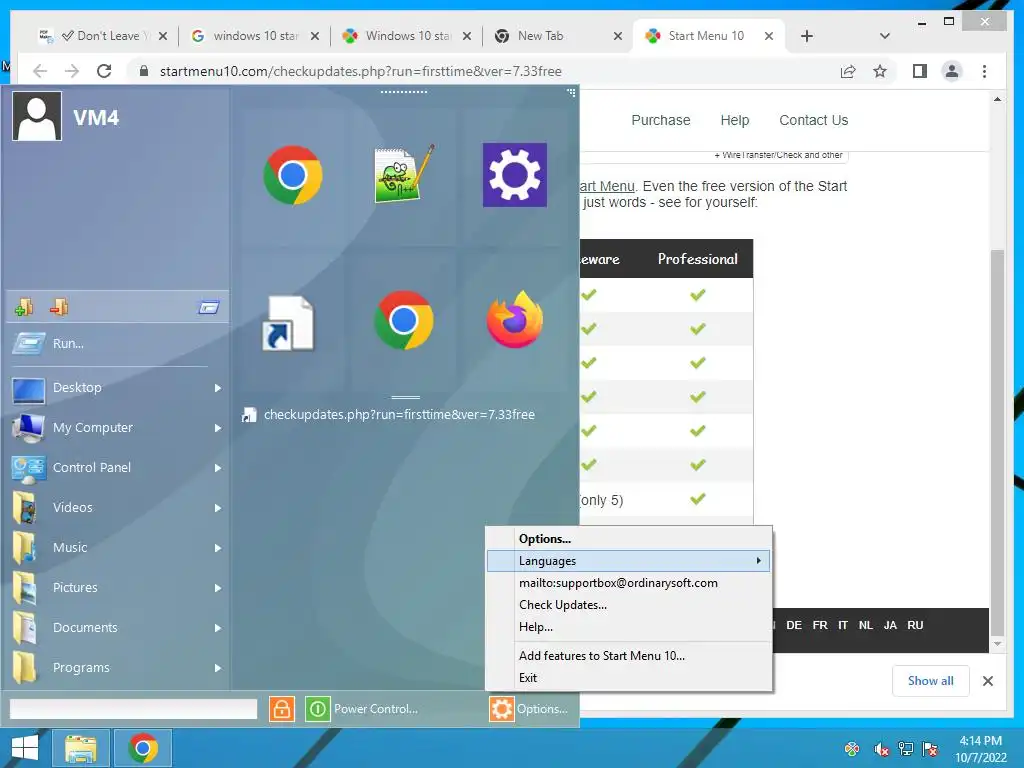Expand the Music folder submenu

(217, 548)
